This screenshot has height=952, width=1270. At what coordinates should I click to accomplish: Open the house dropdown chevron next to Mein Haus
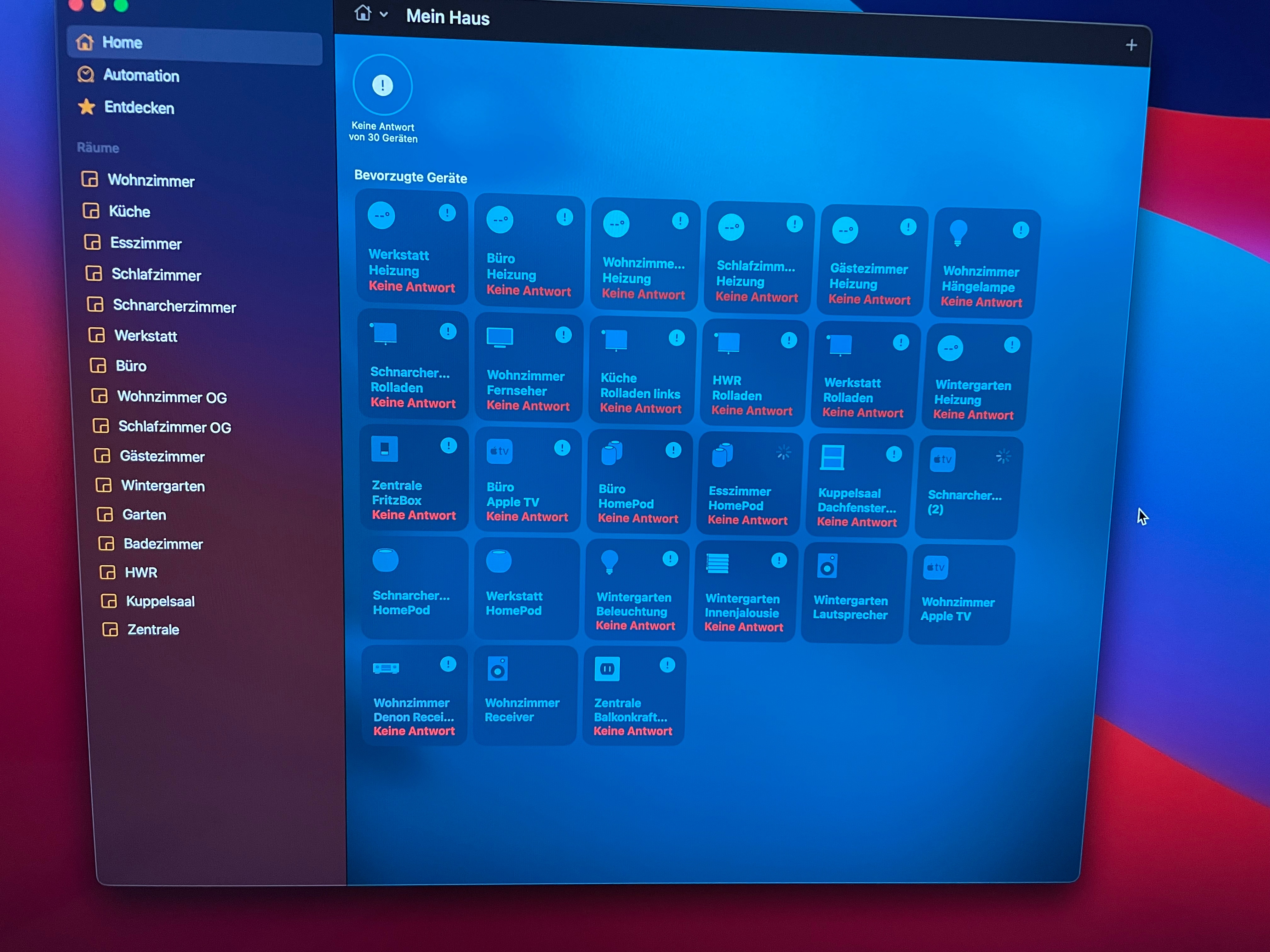tap(384, 15)
